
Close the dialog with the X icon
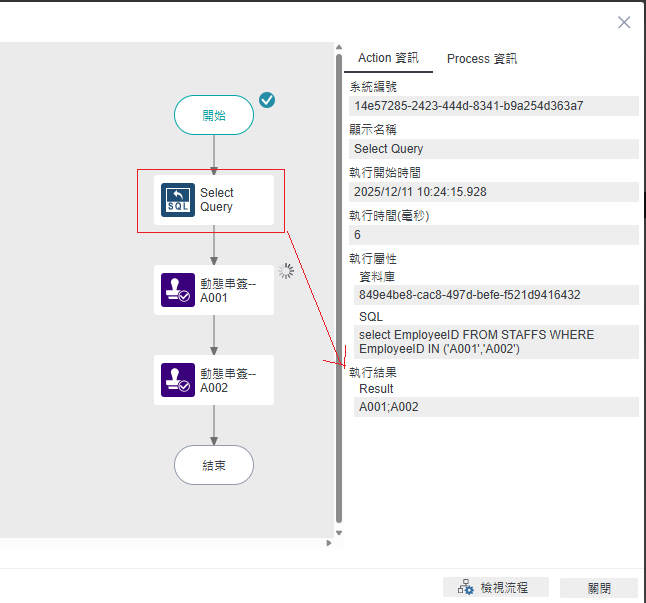tap(624, 22)
